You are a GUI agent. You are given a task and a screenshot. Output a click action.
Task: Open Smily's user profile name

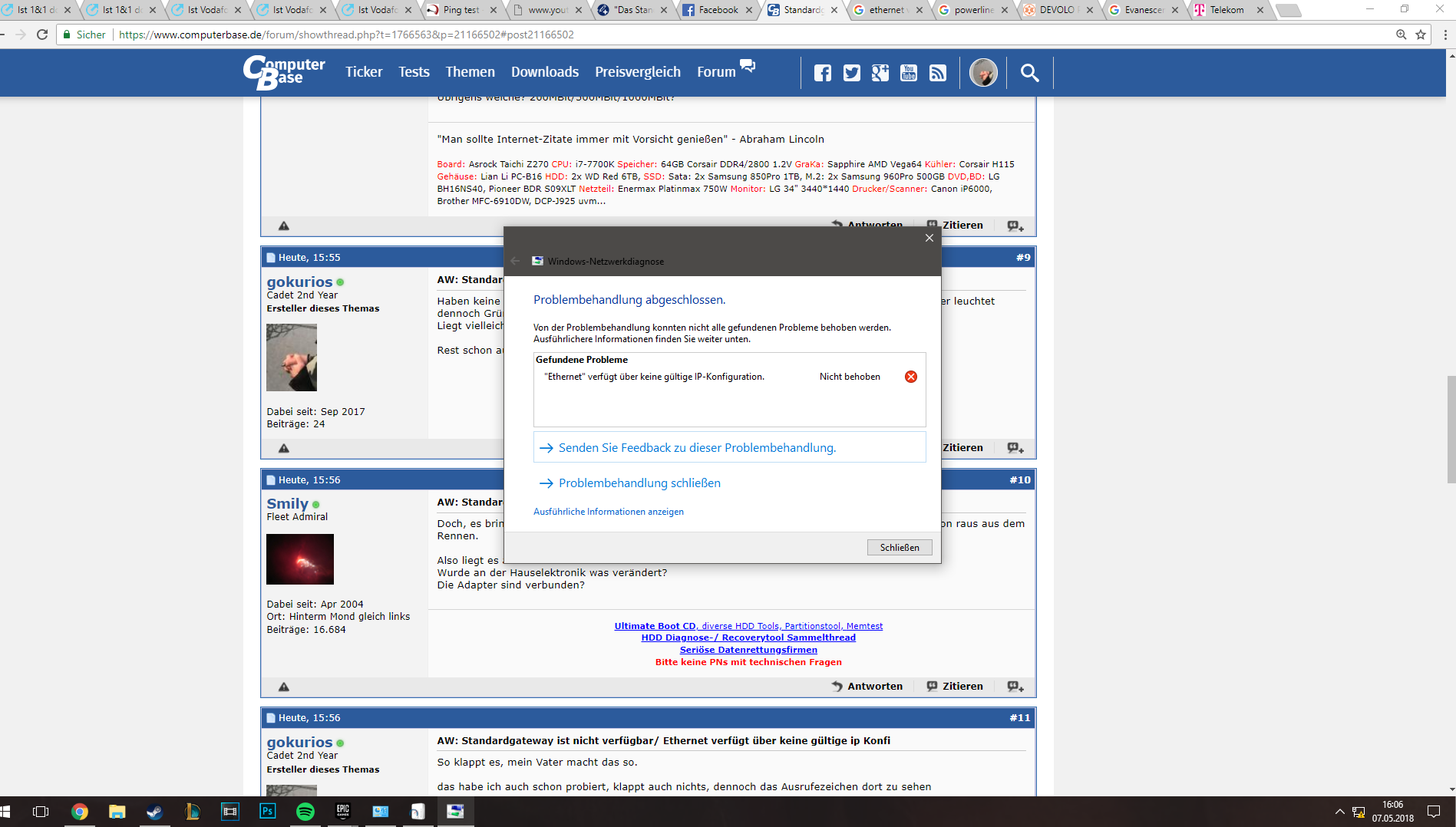(287, 503)
